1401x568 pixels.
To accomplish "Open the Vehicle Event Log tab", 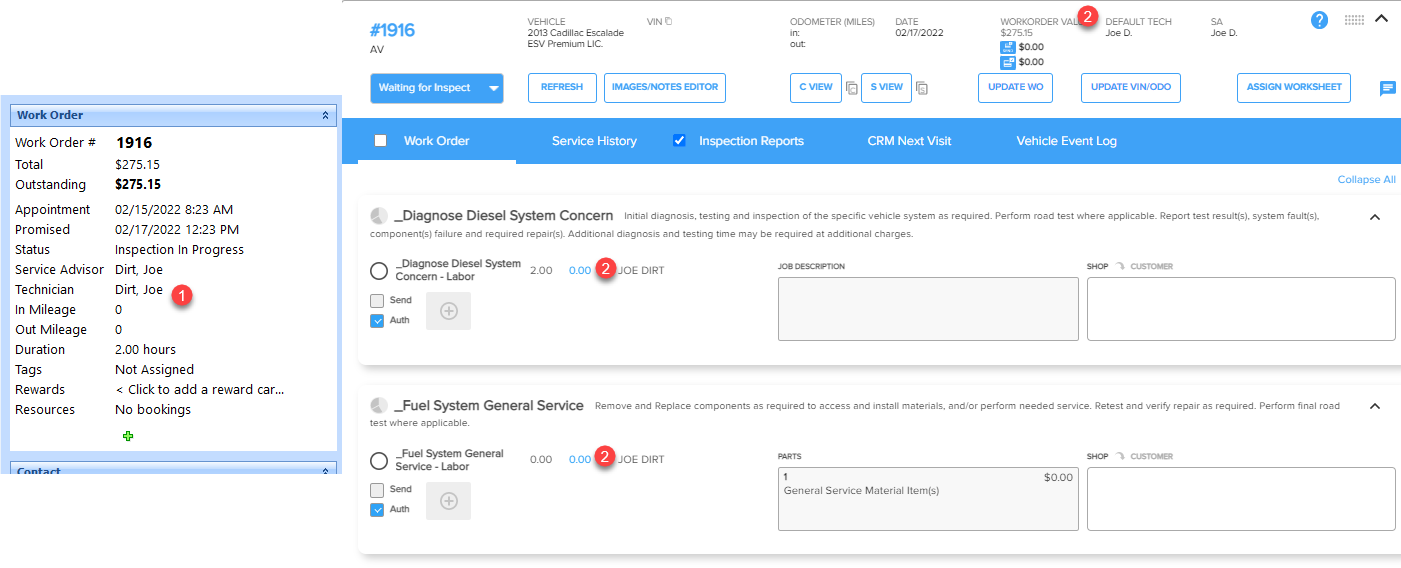I will 1067,141.
